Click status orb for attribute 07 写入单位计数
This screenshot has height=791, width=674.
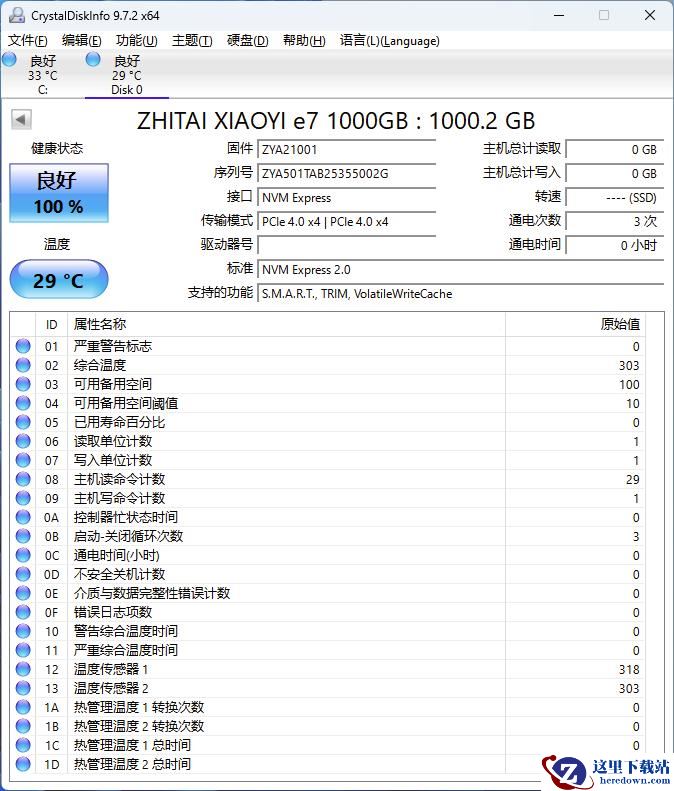pos(23,460)
